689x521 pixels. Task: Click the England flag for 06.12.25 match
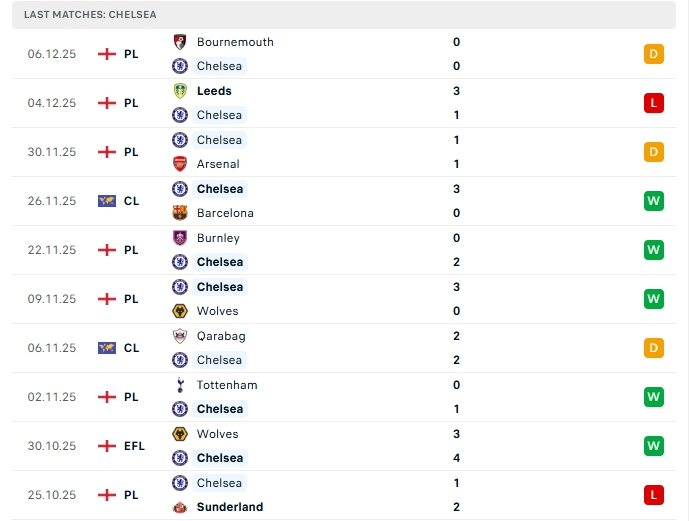point(107,54)
